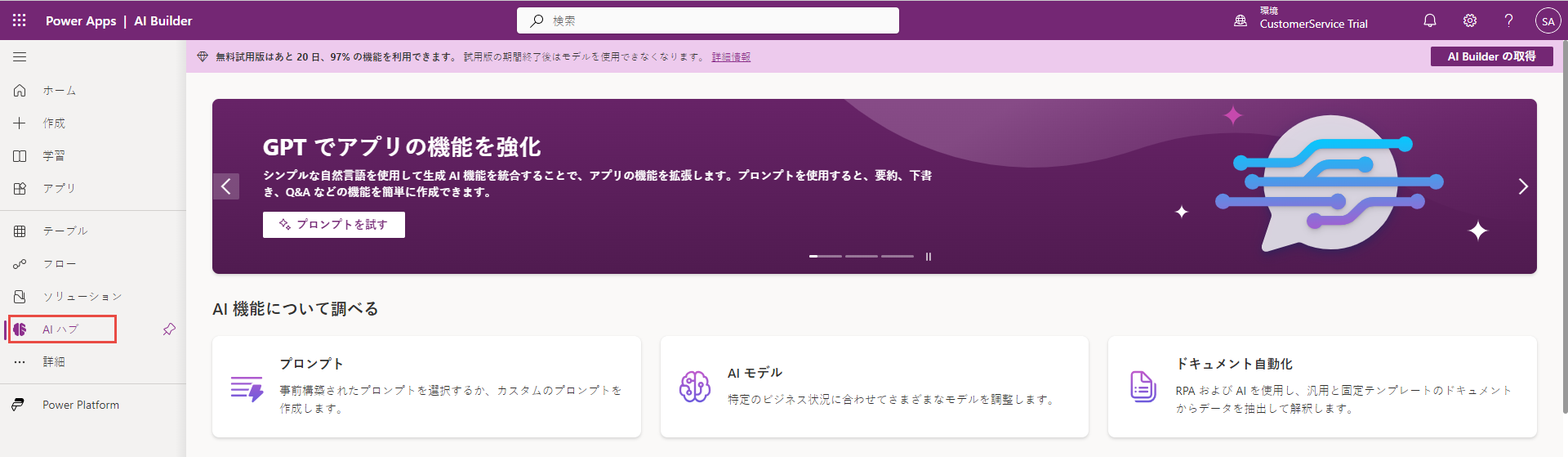Viewport: 1568px width, 457px height.
Task: Click the table grid icon beside テーブル
Action: [20, 231]
